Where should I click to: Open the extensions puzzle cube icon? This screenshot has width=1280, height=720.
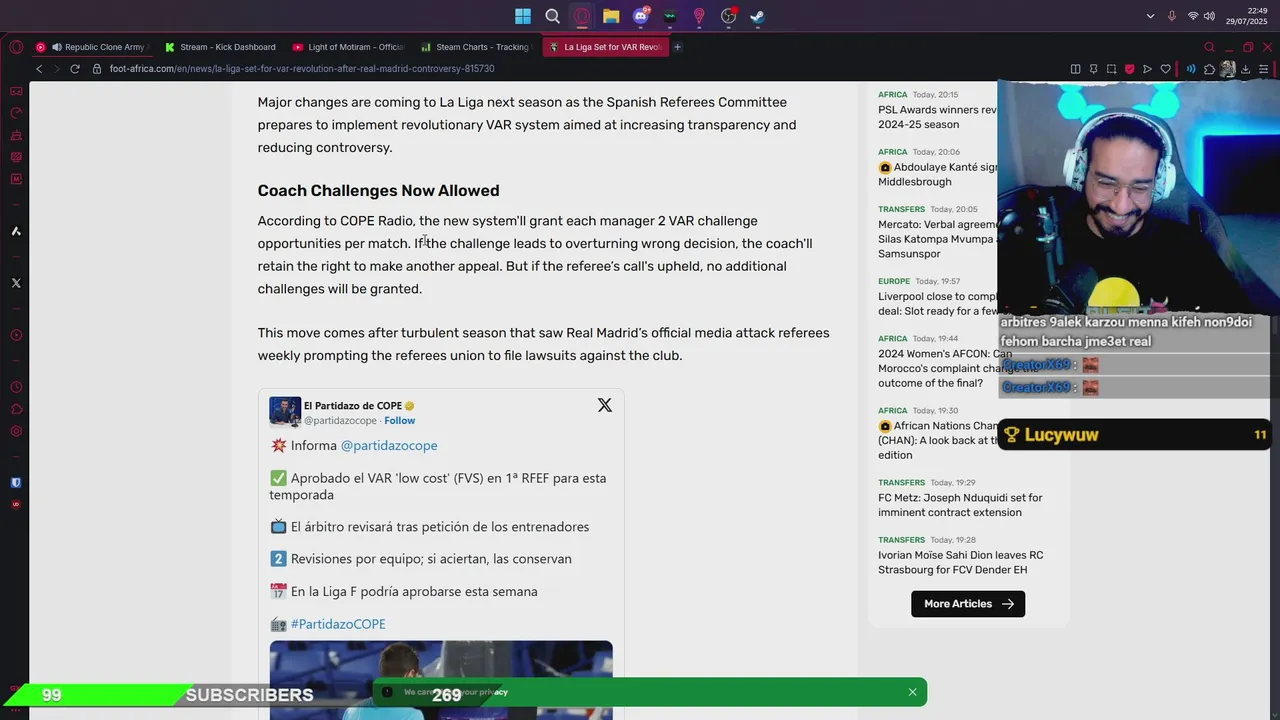[x=1209, y=69]
